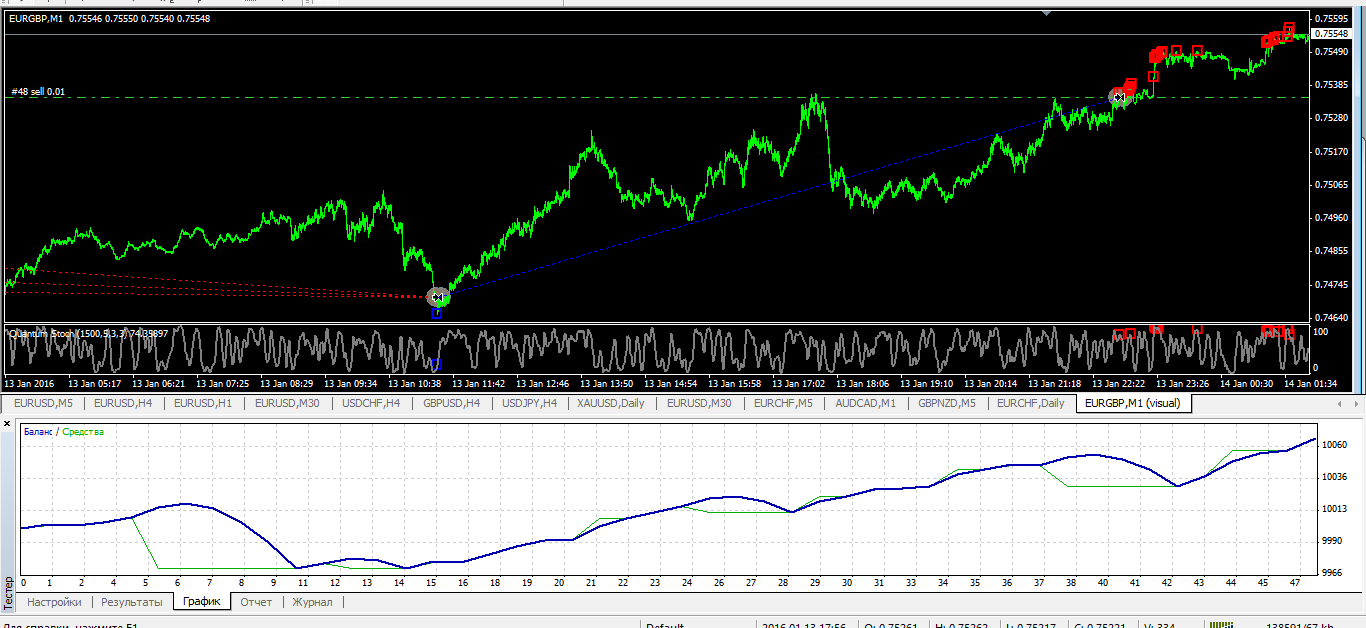Open the EURUSD,M5 chart tab
The height and width of the screenshot is (628, 1366).
[42, 403]
